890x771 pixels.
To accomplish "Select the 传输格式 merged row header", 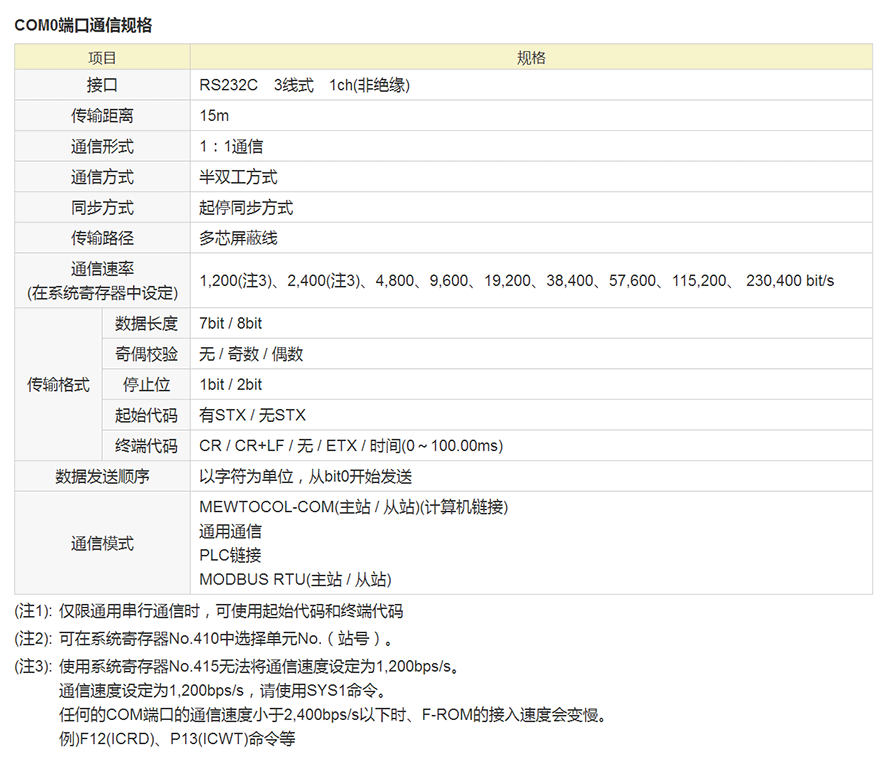I will coord(58,384).
